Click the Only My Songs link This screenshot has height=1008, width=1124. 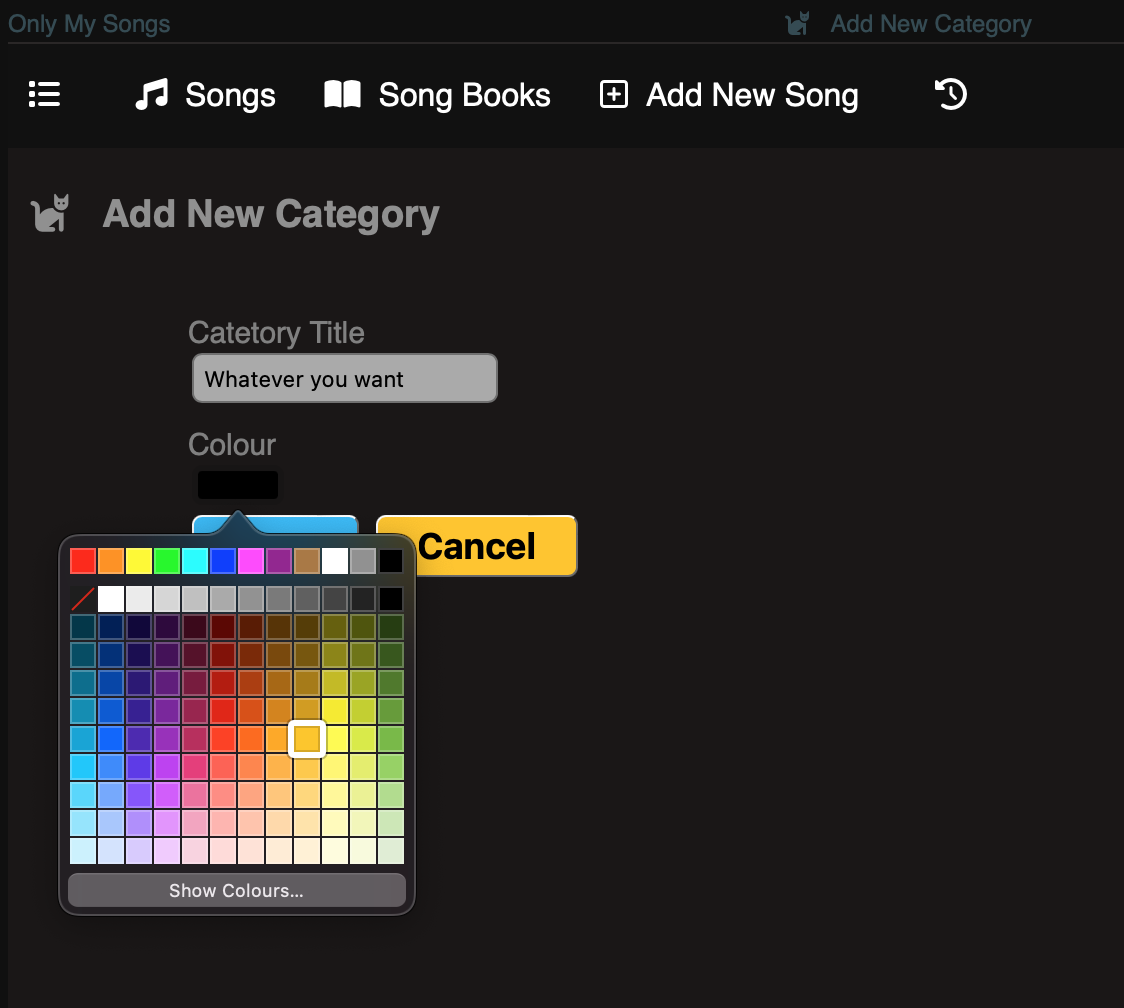tap(89, 24)
